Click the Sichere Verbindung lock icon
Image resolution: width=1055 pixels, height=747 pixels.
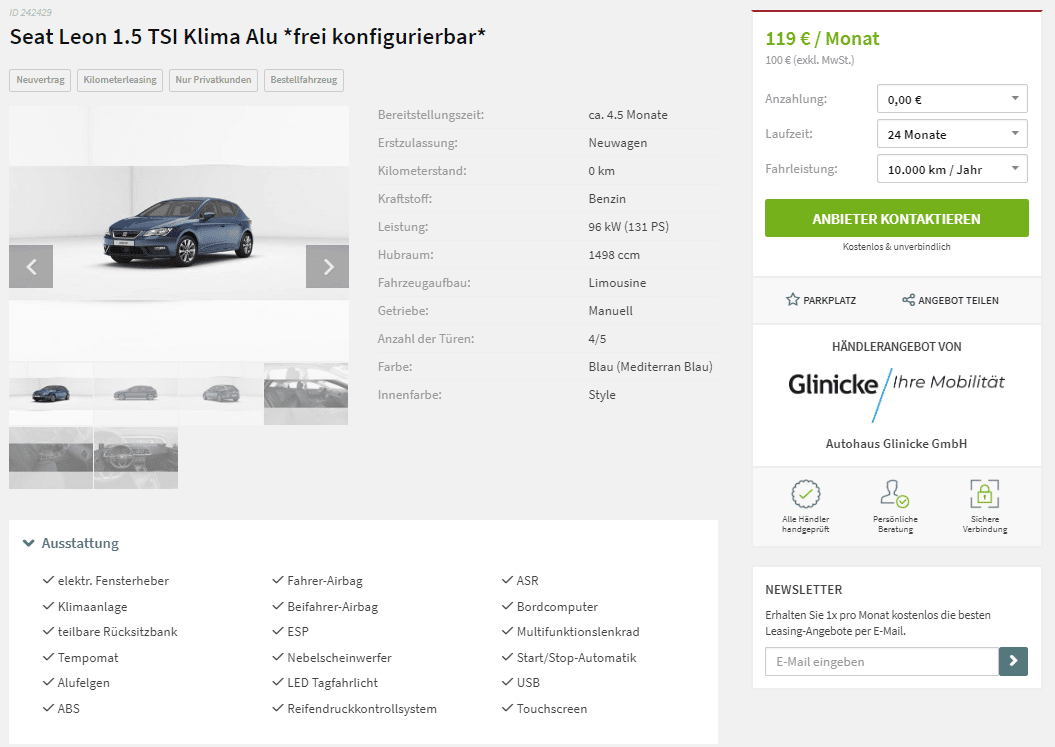coord(984,493)
